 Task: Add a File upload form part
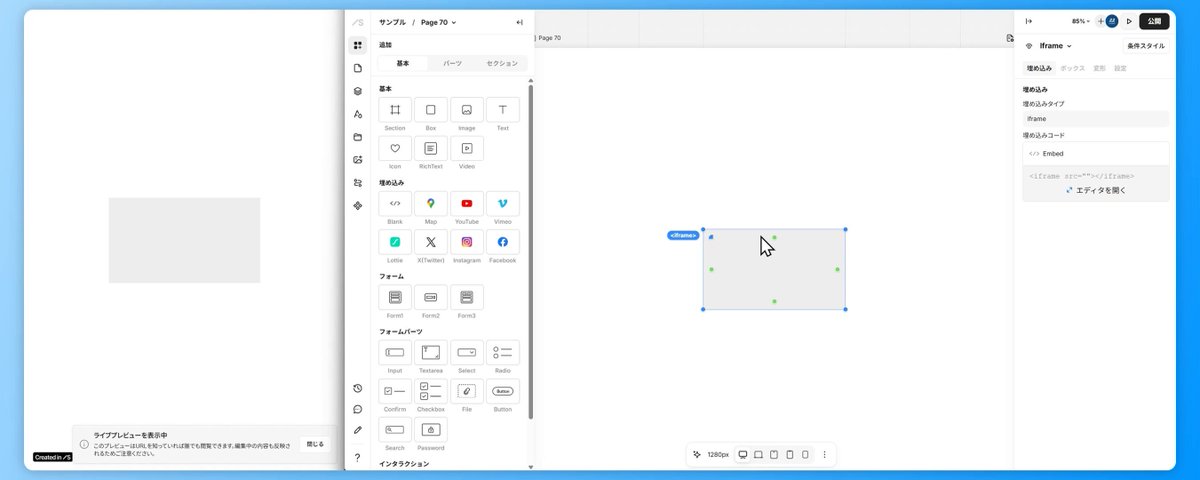click(467, 391)
